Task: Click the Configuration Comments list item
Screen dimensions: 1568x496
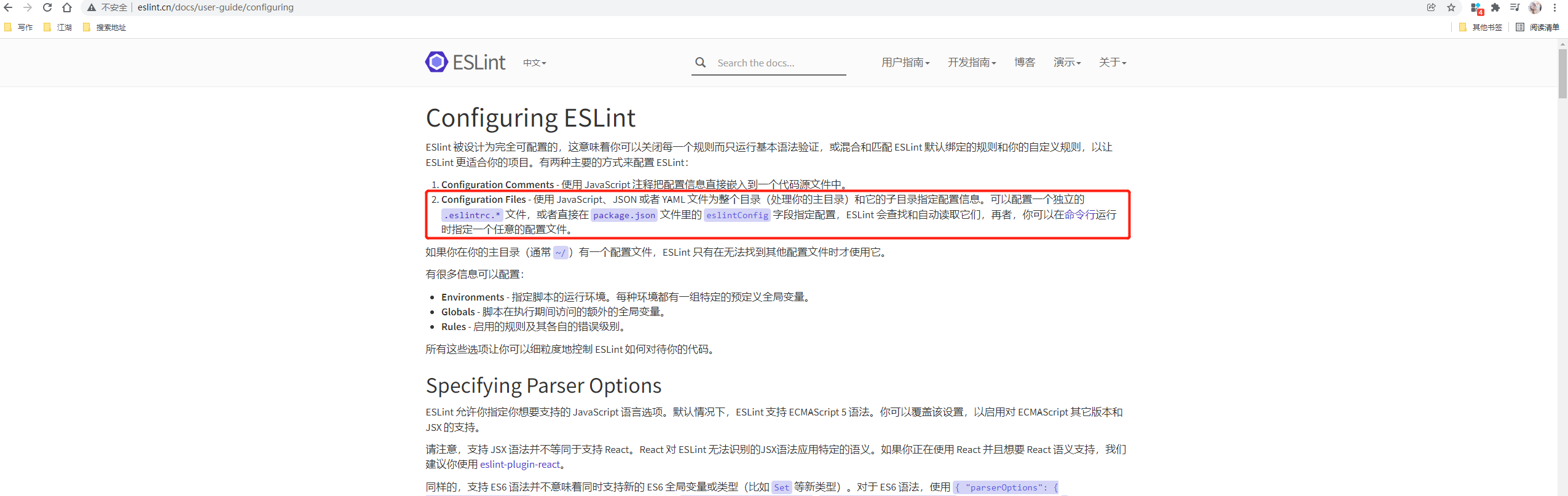Action: (x=645, y=184)
